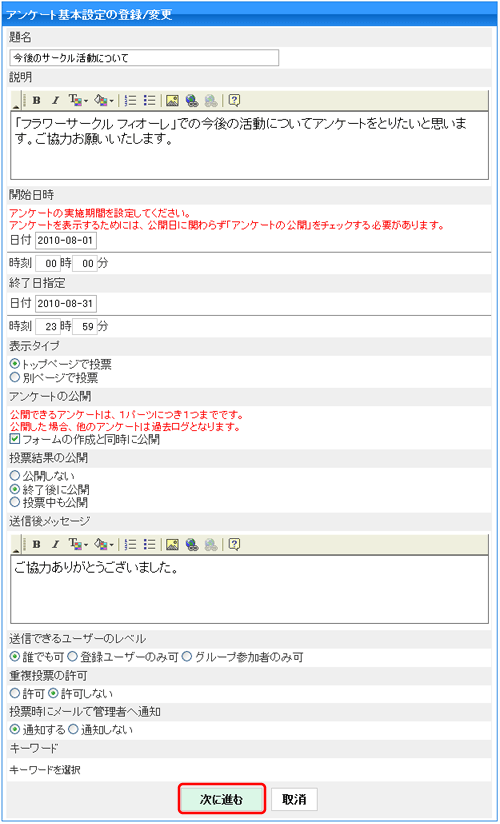Viewport: 500px width, 824px height.
Task: Insert bulleted list in 説明 editor
Action: pyautogui.click(x=150, y=100)
